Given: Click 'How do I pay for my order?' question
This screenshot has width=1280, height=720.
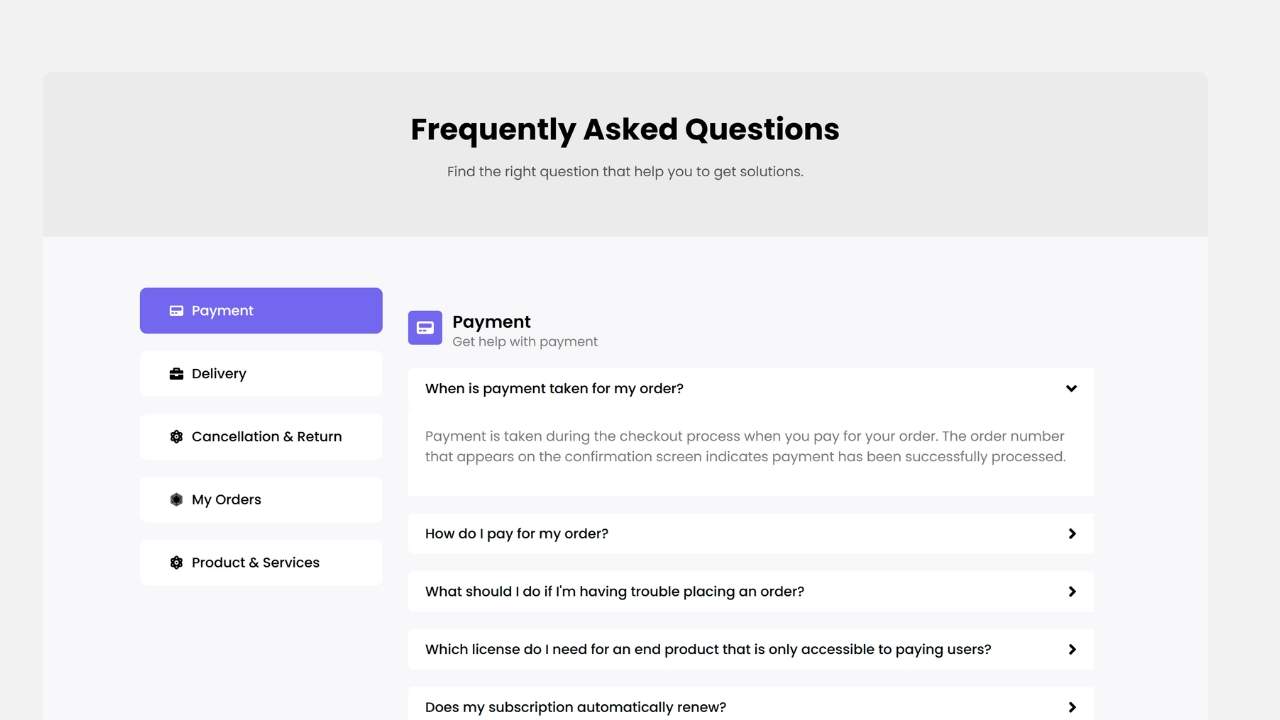Looking at the screenshot, I should pos(516,534).
